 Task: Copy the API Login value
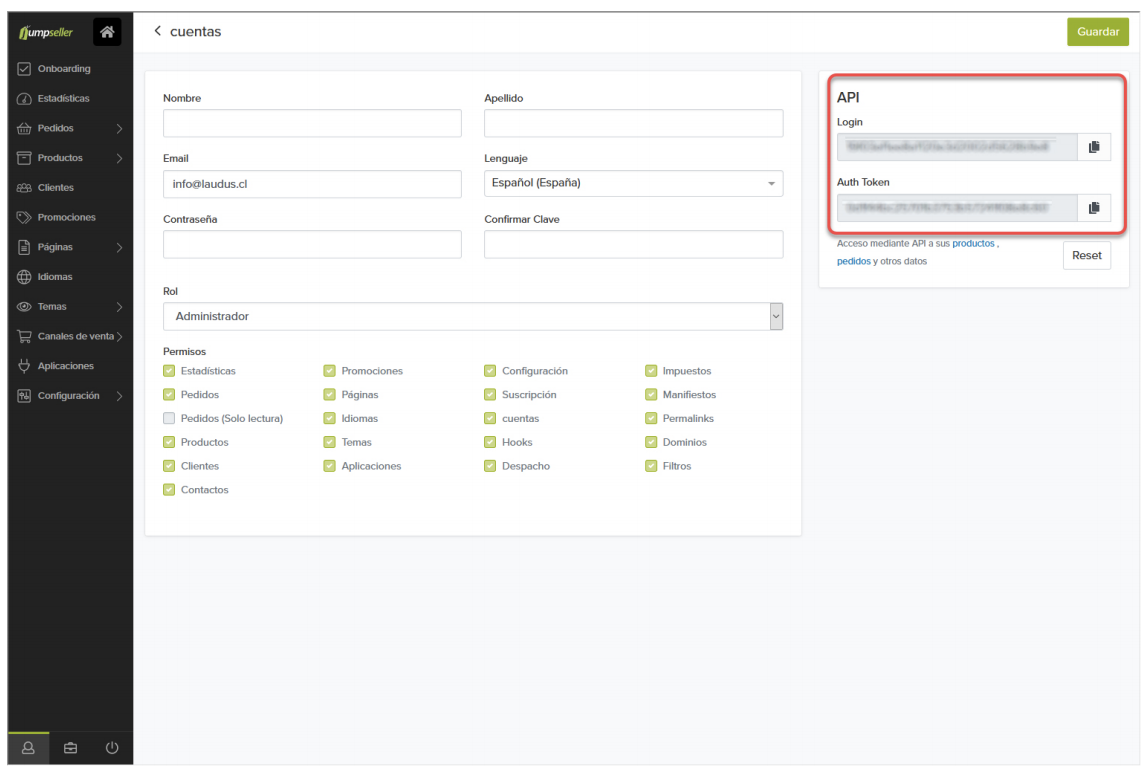pyautogui.click(x=1093, y=147)
